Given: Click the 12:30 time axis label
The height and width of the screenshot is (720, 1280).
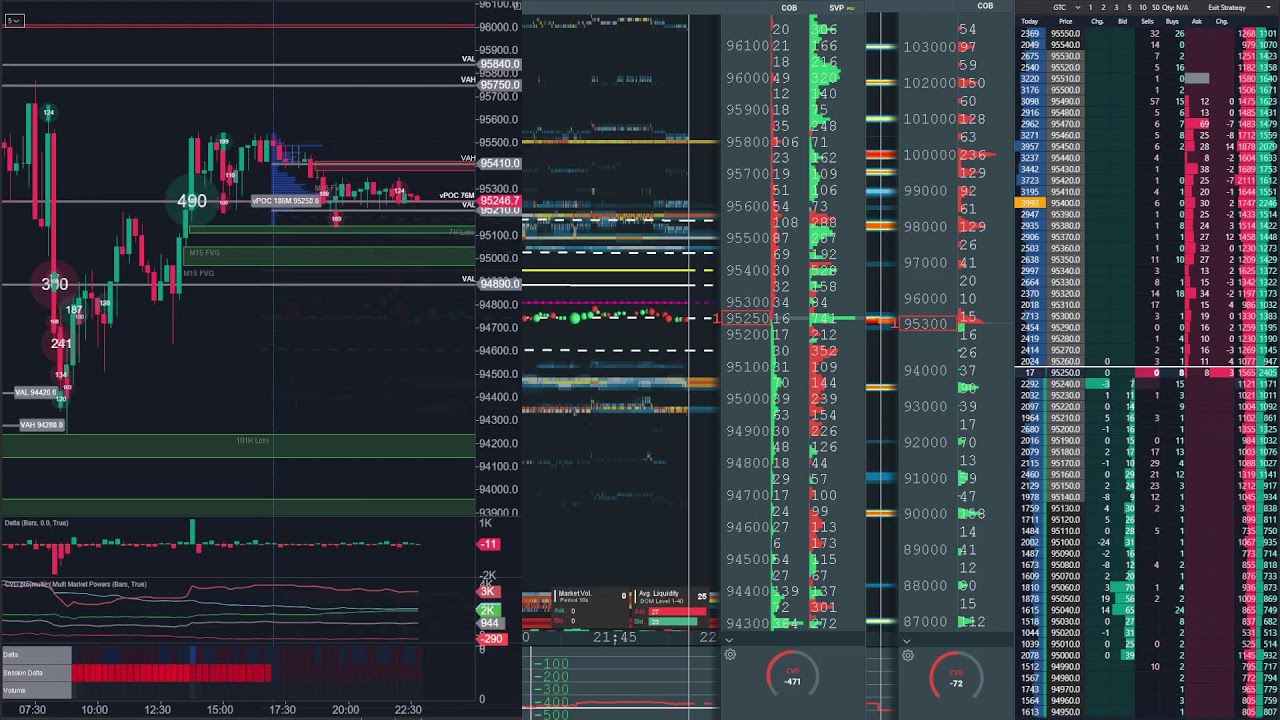Looking at the screenshot, I should click(x=157, y=709).
